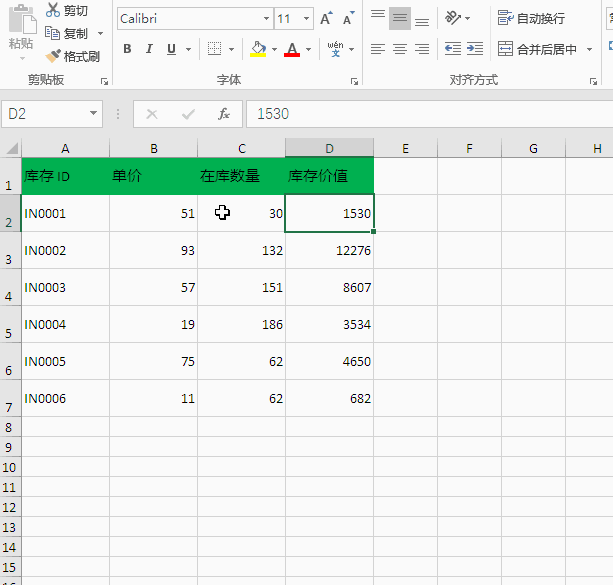Select column F header
Screen dimensions: 613x585
click(470, 149)
